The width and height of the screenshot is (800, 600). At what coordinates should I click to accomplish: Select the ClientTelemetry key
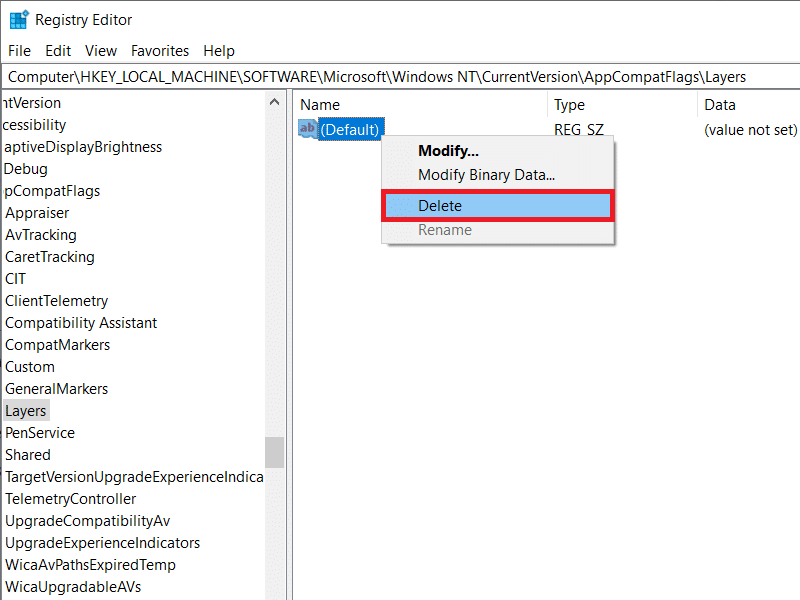(x=56, y=301)
